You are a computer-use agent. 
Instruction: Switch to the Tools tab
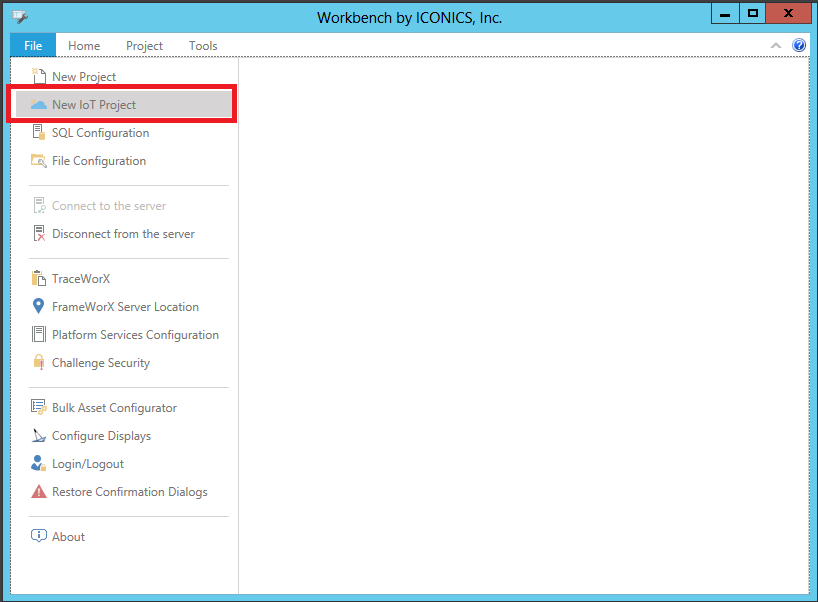(203, 45)
